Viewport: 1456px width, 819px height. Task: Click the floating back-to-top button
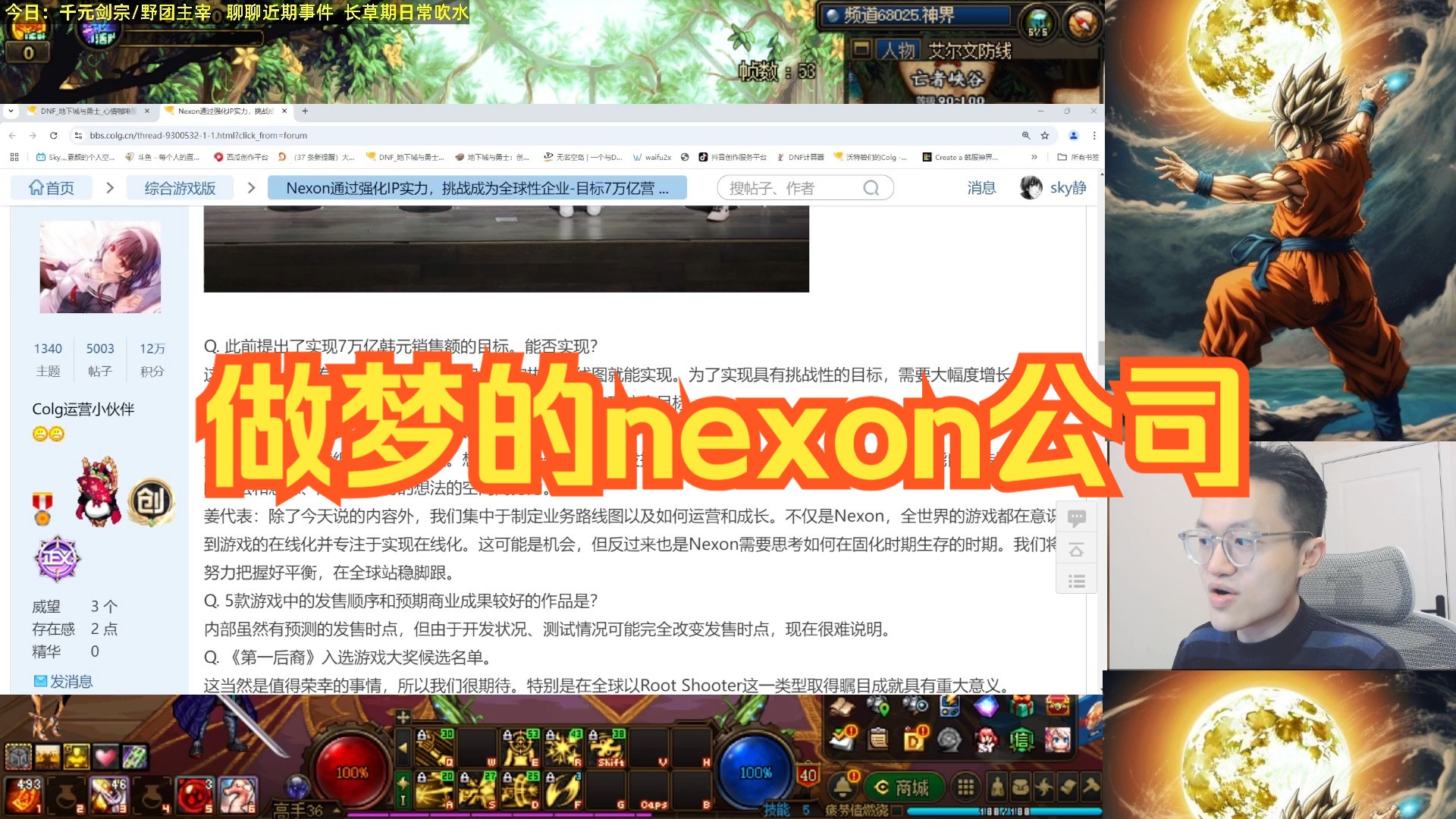click(1076, 550)
